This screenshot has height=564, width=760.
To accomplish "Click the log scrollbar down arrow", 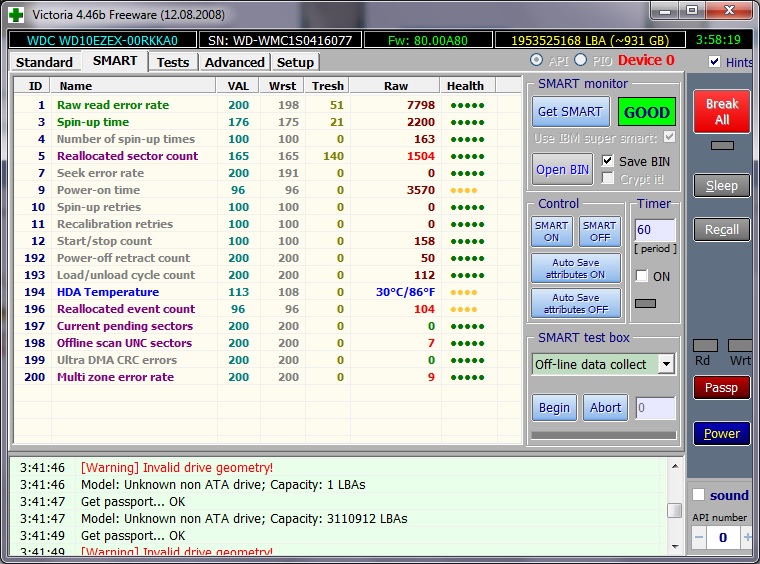I will pos(675,547).
